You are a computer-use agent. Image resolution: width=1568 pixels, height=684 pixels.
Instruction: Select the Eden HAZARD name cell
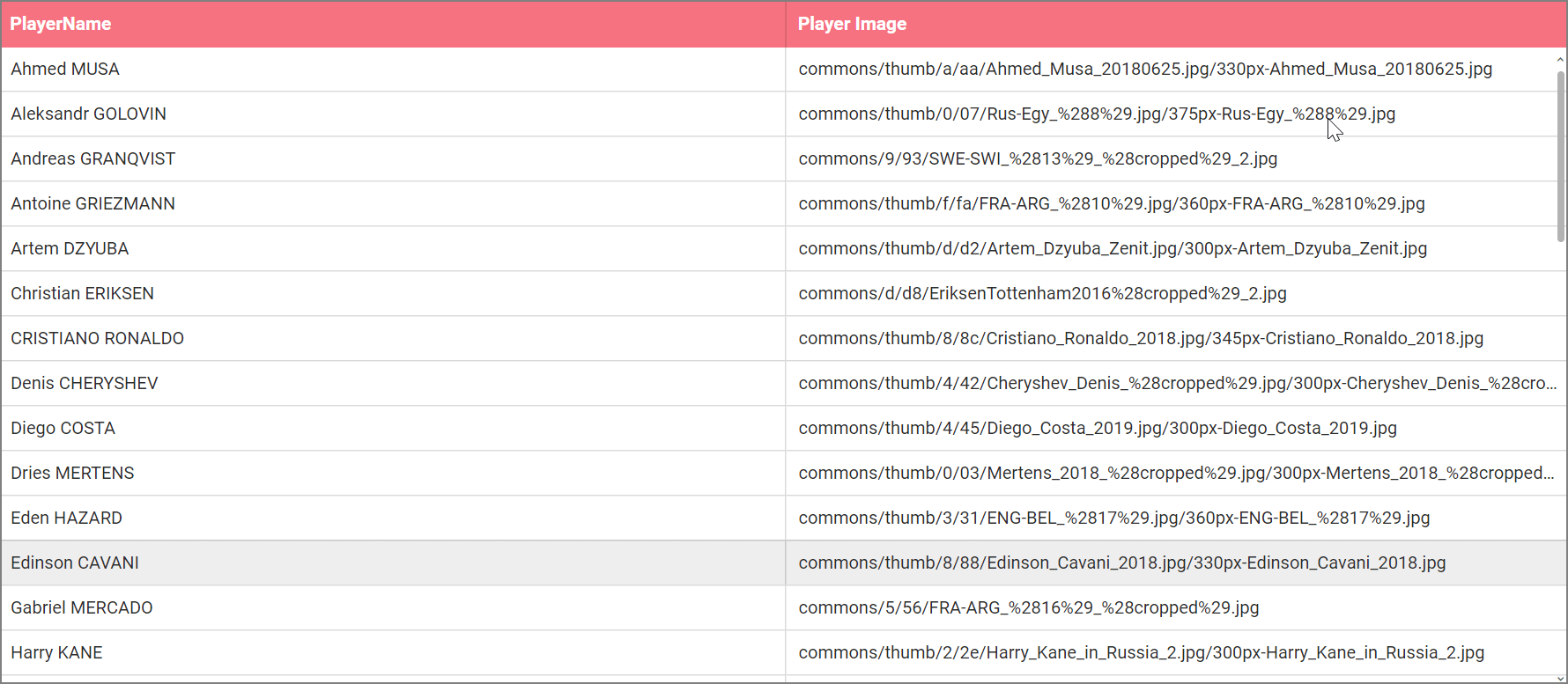(393, 518)
